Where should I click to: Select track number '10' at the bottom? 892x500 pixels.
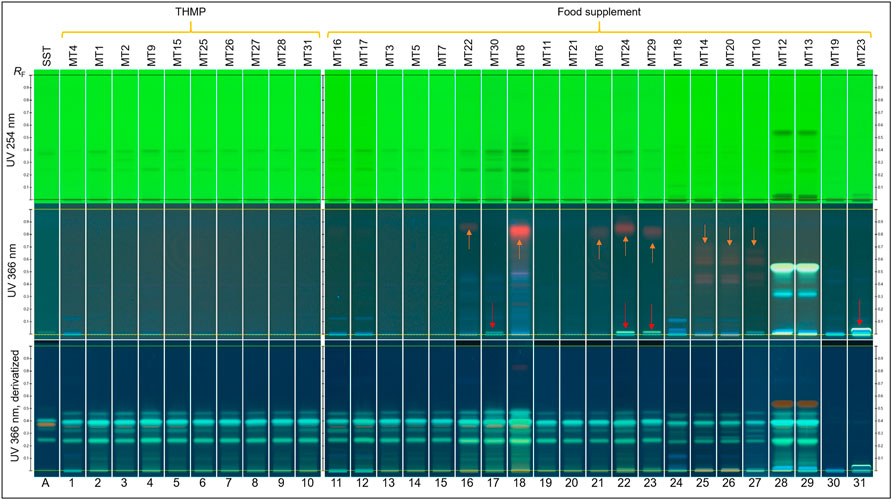(308, 484)
